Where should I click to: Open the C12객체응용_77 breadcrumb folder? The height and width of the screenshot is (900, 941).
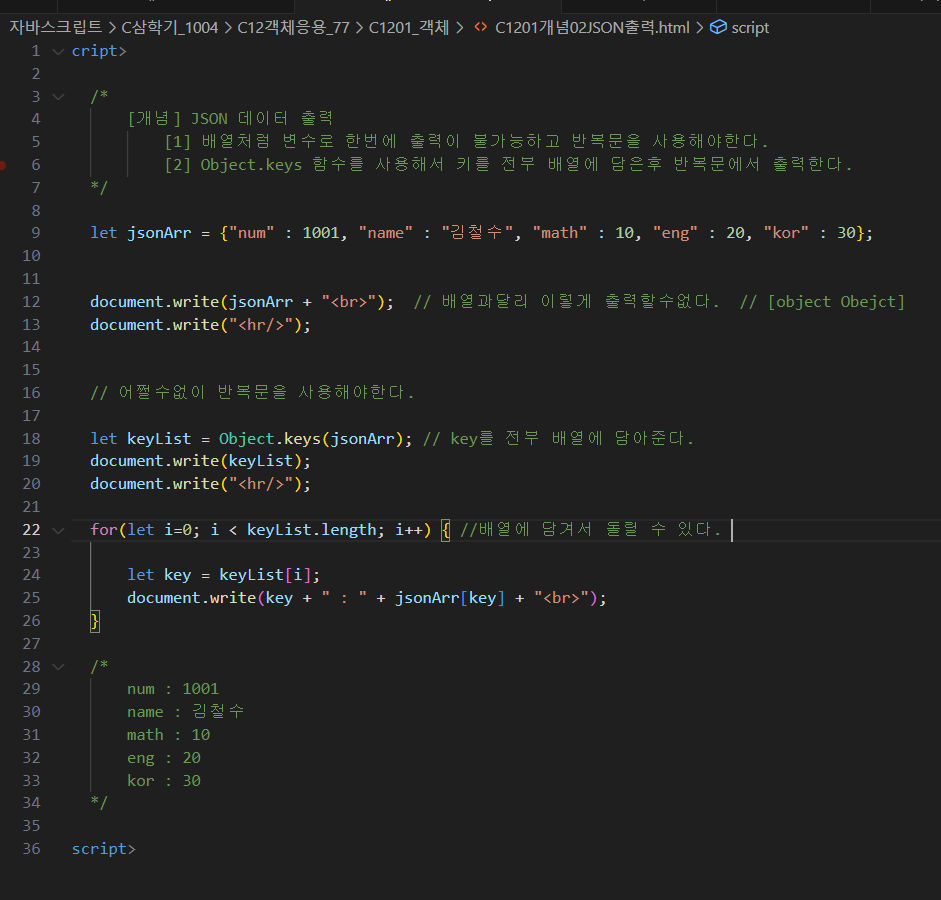coord(293,27)
